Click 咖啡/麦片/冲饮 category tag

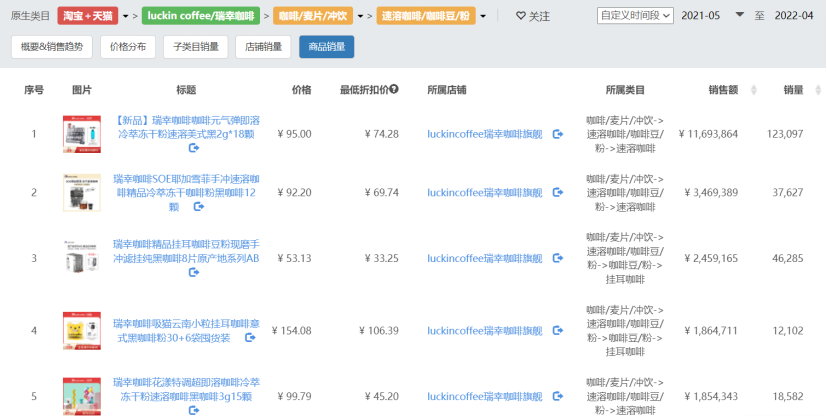coord(313,16)
